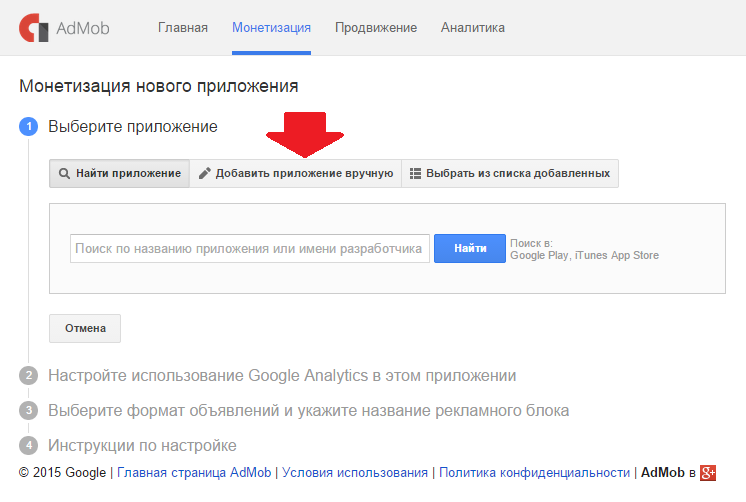746x502 pixels.
Task: Open Выбрать из списка добавленных
Action: (510, 173)
